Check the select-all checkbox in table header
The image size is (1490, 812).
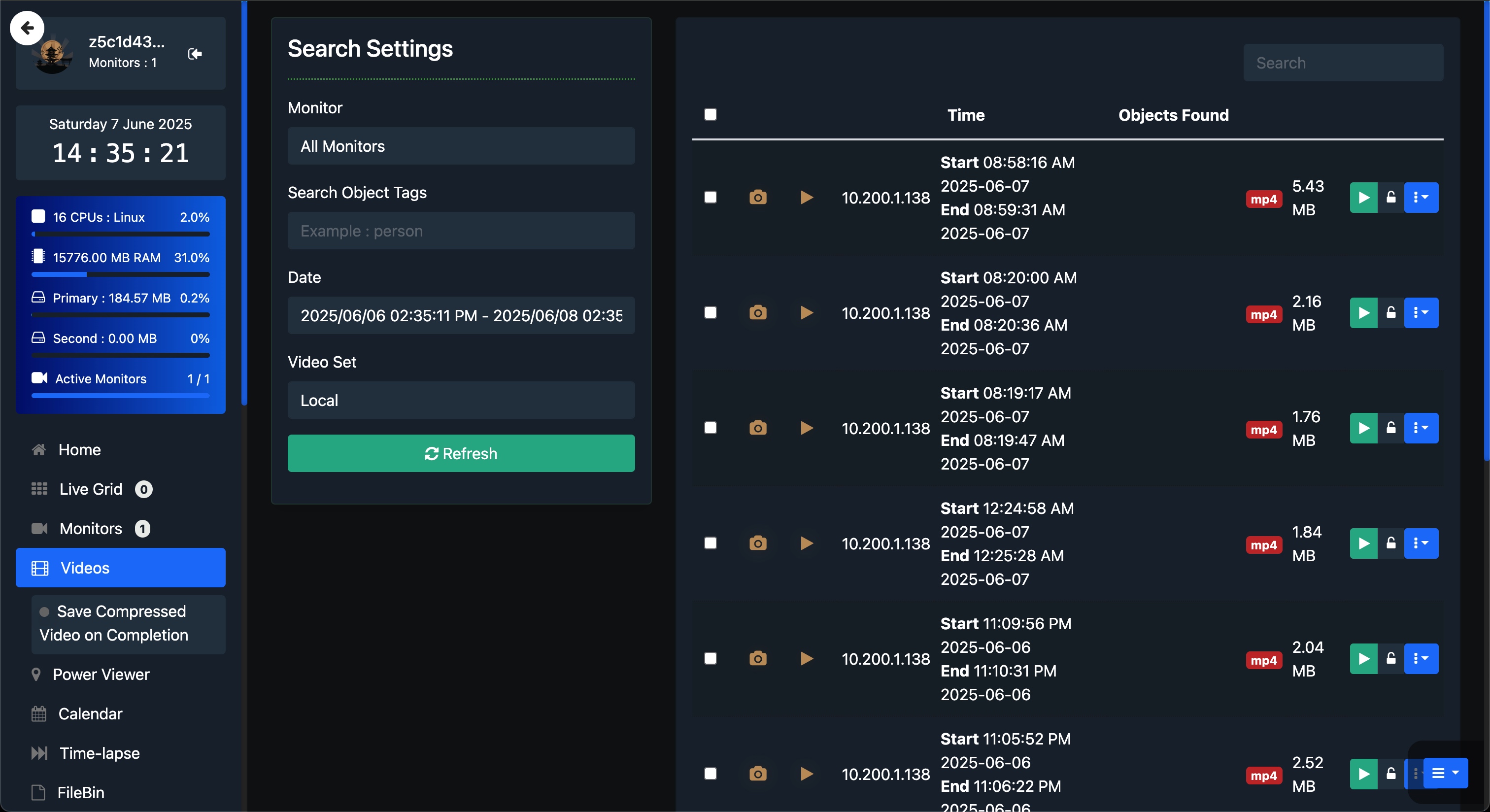tap(711, 114)
